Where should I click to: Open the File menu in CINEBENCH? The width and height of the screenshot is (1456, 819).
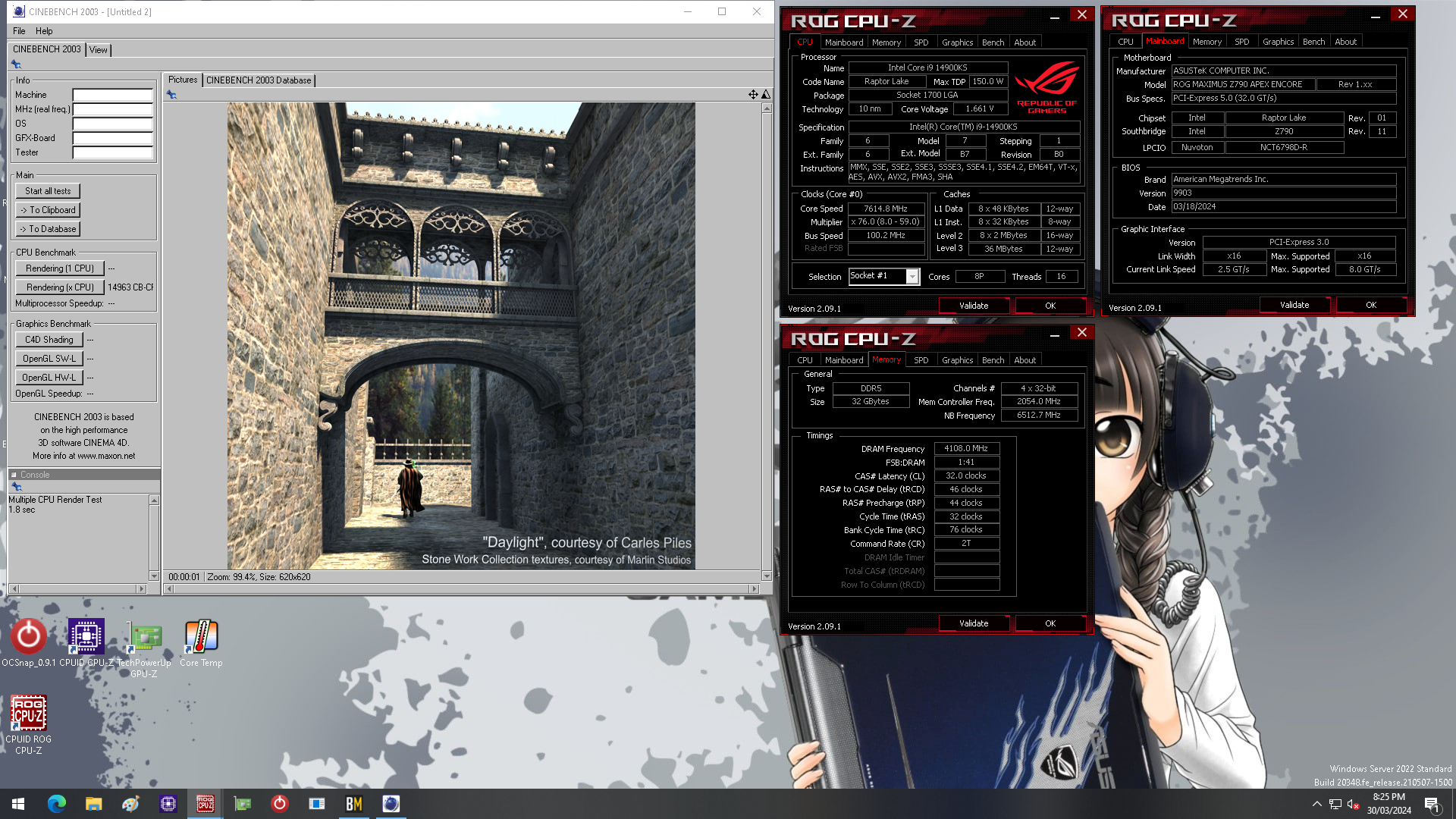tap(19, 31)
